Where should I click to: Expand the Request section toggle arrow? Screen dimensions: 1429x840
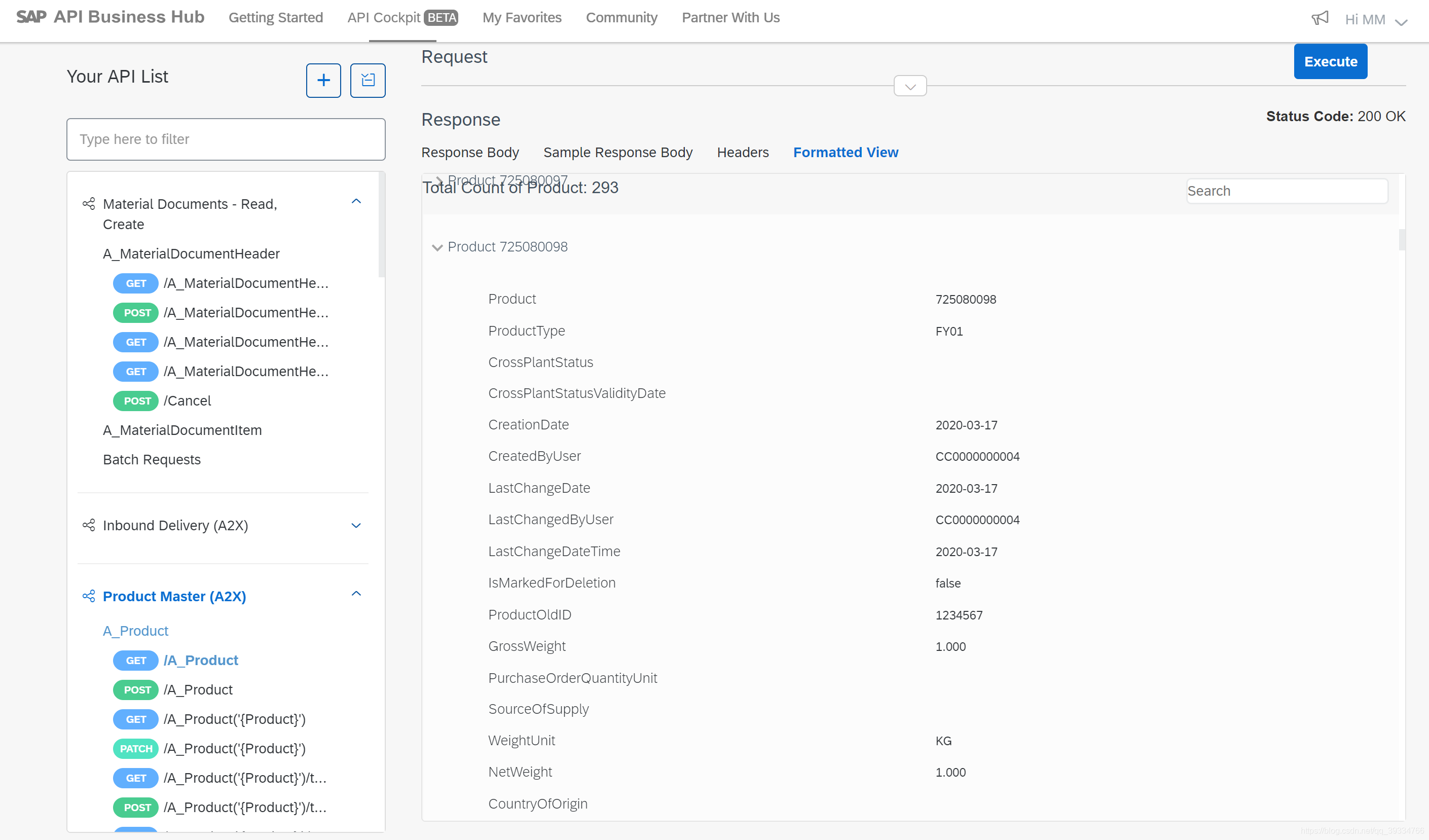[x=909, y=87]
